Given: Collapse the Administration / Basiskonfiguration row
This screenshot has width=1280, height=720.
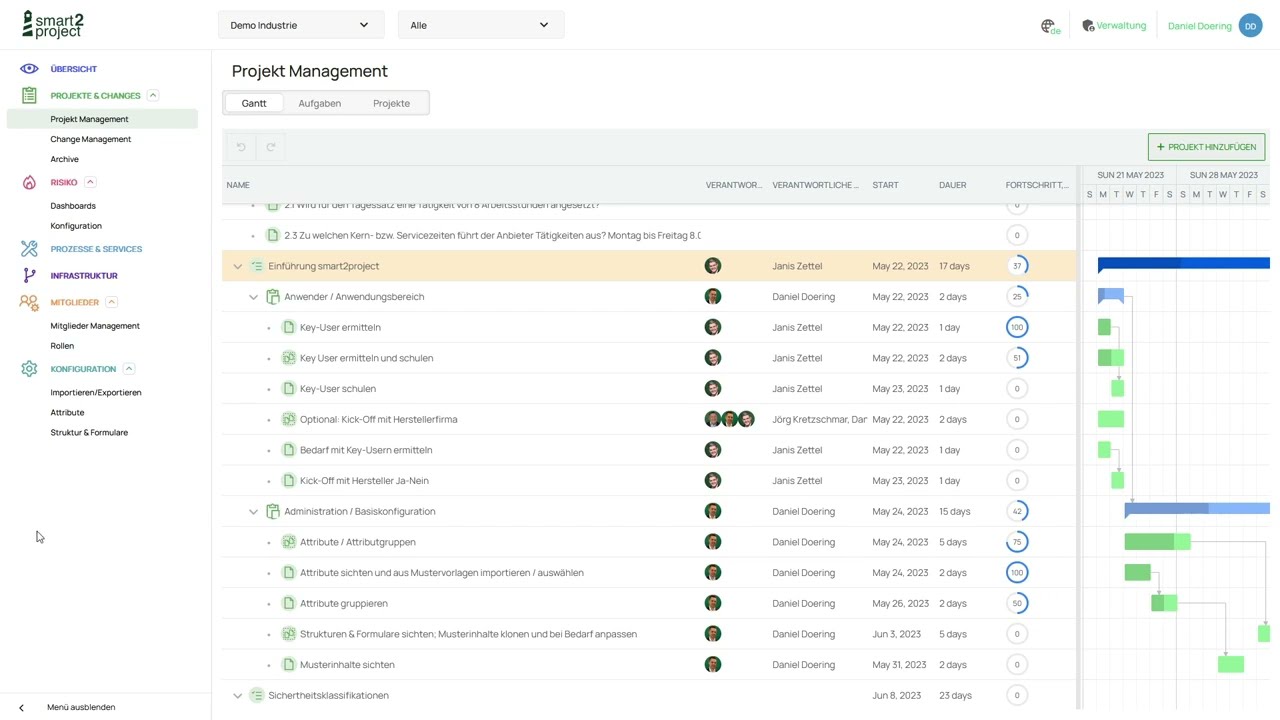Looking at the screenshot, I should tap(253, 512).
